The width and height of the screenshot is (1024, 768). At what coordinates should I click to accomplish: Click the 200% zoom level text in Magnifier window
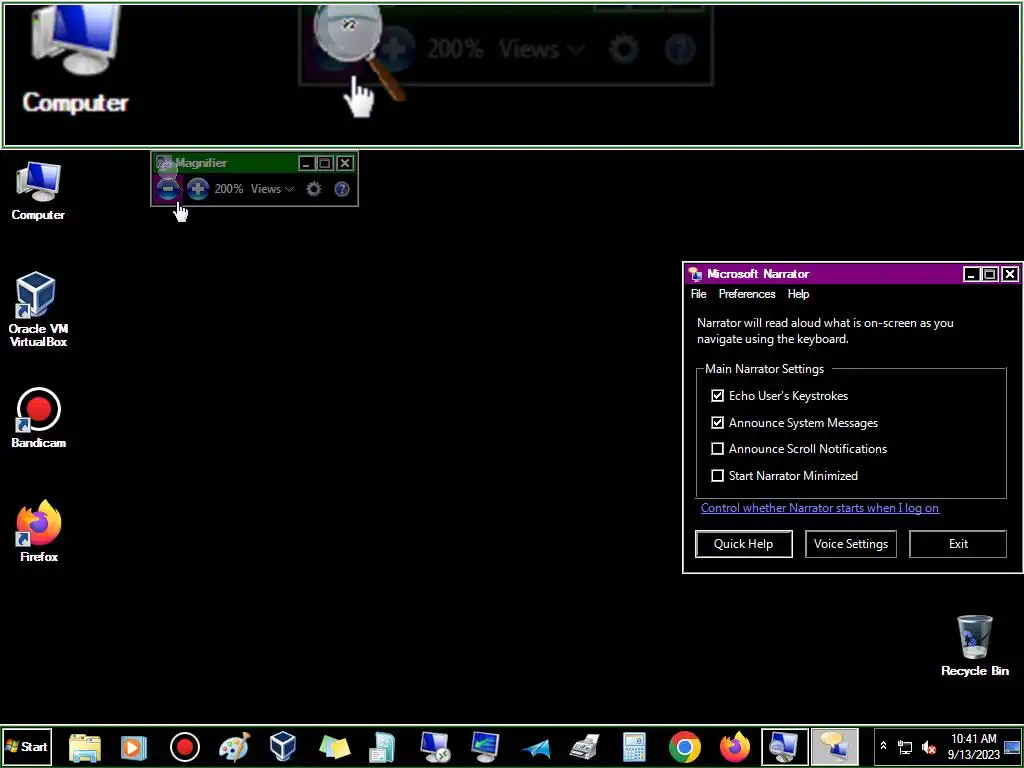click(x=229, y=189)
